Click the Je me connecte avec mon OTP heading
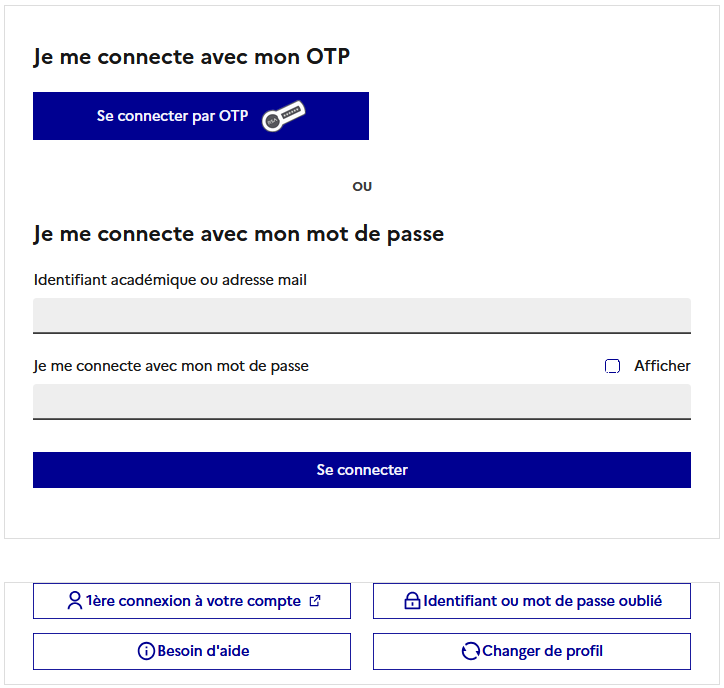This screenshot has height=688, width=724. click(x=191, y=57)
